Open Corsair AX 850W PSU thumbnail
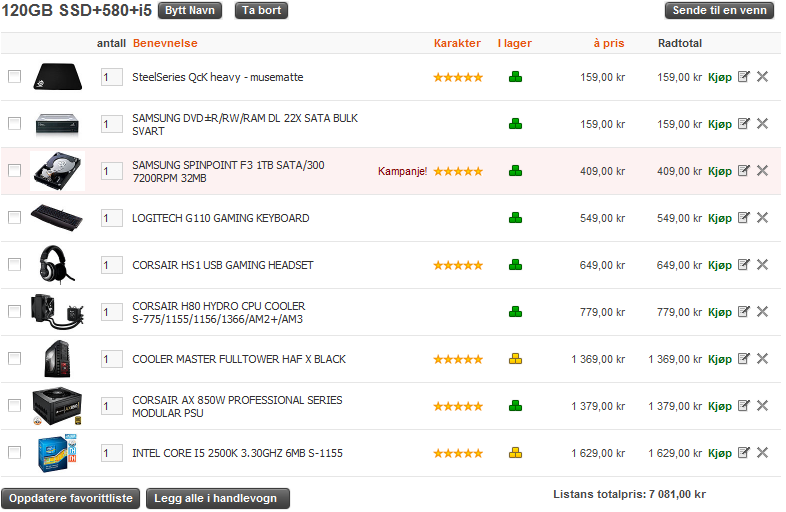Screen dimensions: 786x512 point(57,406)
